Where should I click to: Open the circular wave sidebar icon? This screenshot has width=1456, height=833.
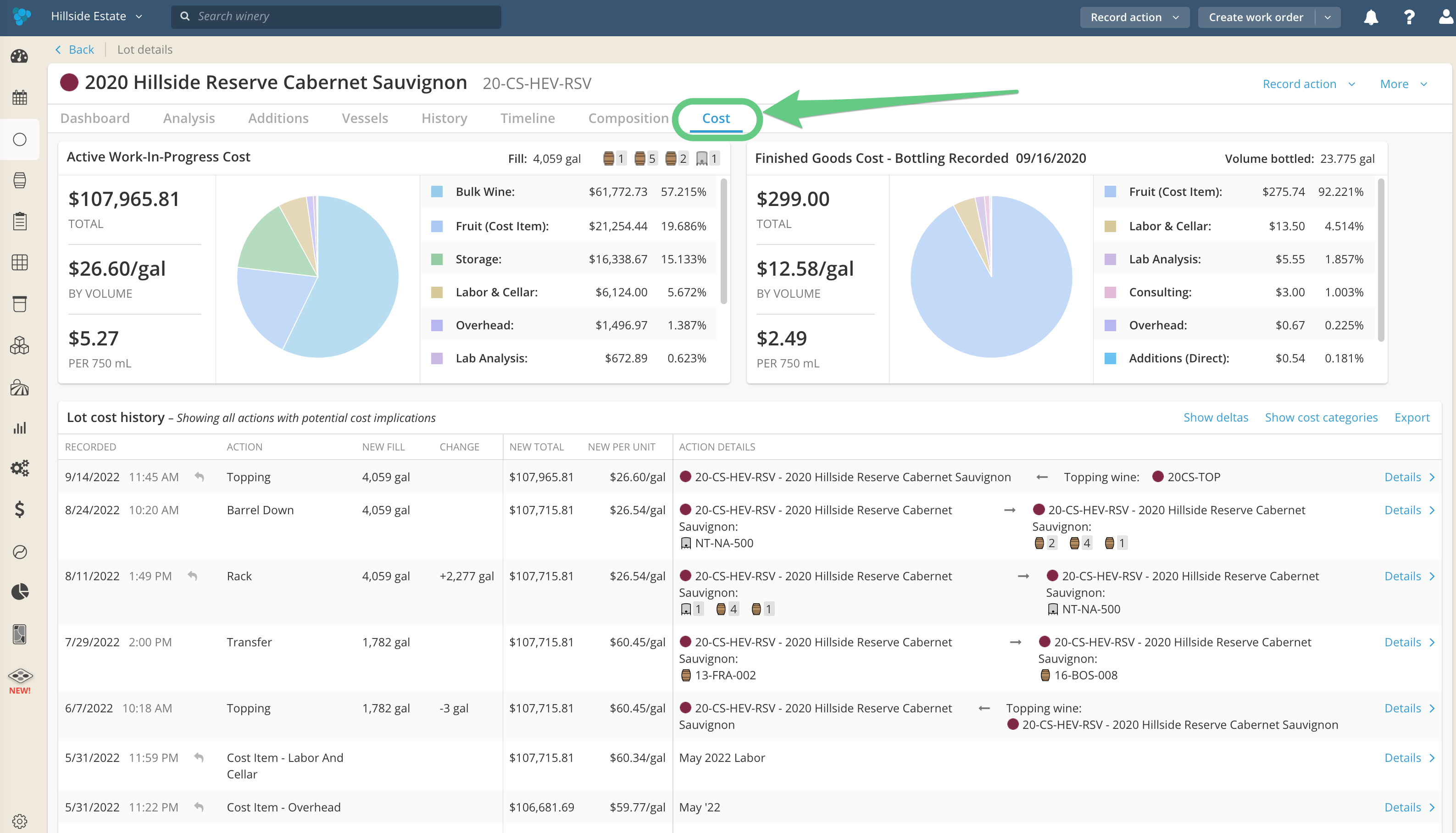(19, 551)
